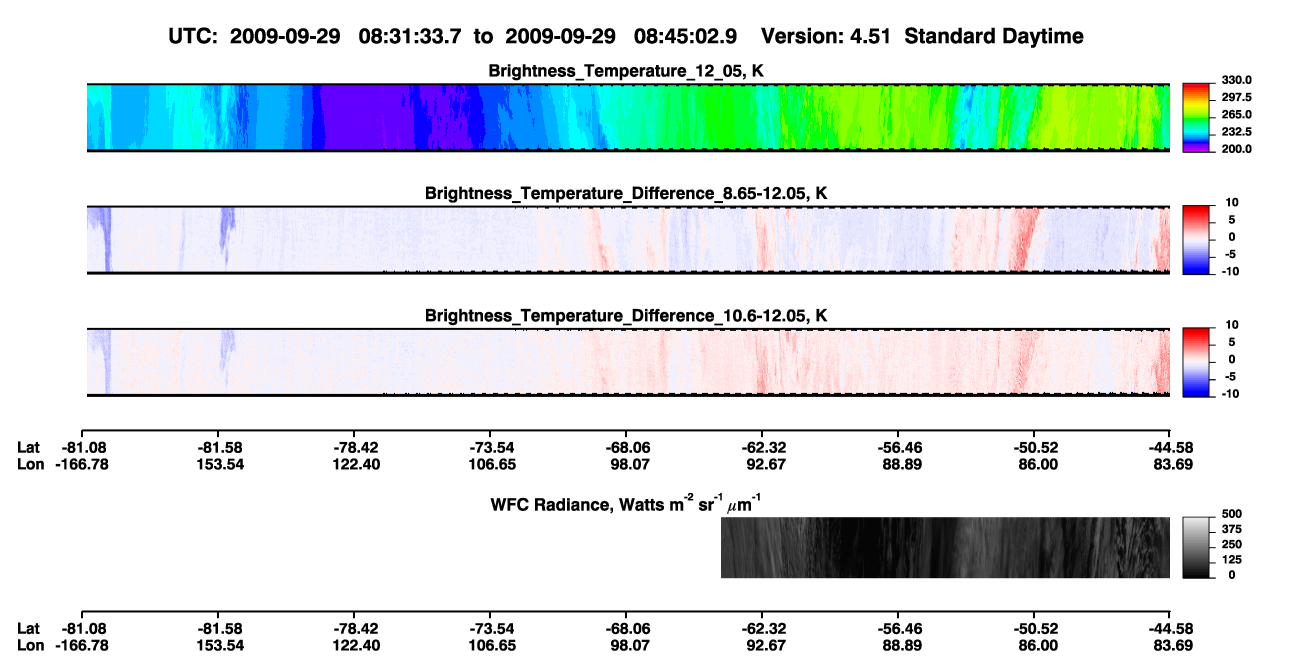Click the 297.5 color bar tick label

click(1235, 97)
